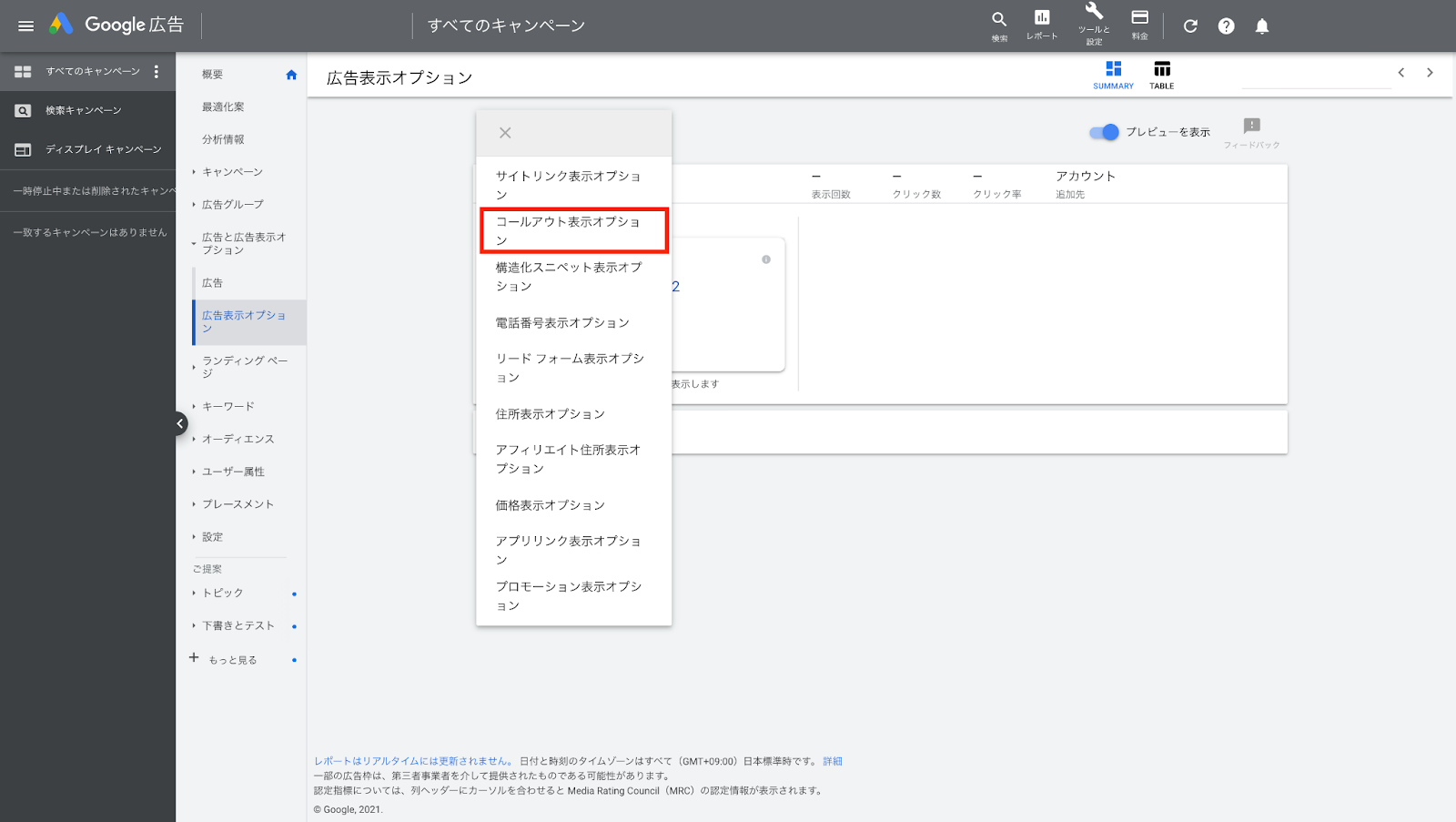Open the reports (レポート) icon
This screenshot has width=1456, height=822.
click(x=1042, y=25)
